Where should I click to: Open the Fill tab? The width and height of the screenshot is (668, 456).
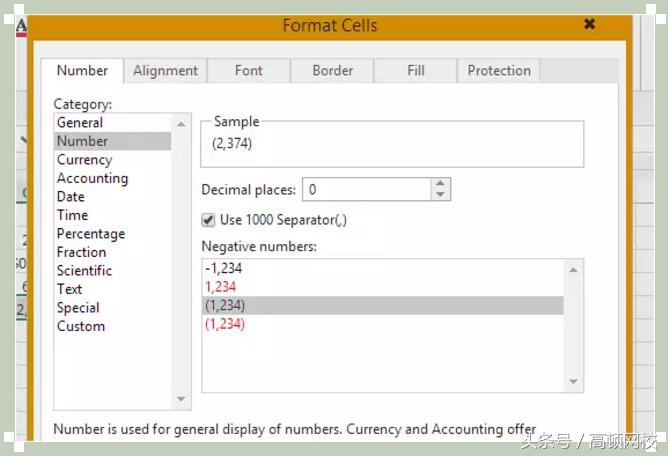click(416, 70)
